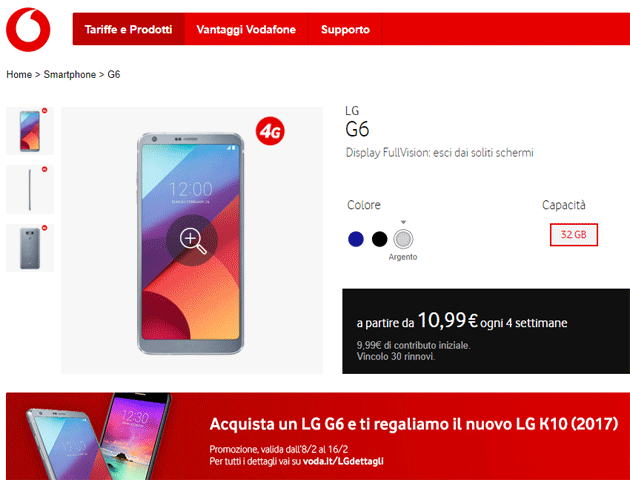Click the small red badge on front thumbnail
The image size is (630, 480).
45,110
